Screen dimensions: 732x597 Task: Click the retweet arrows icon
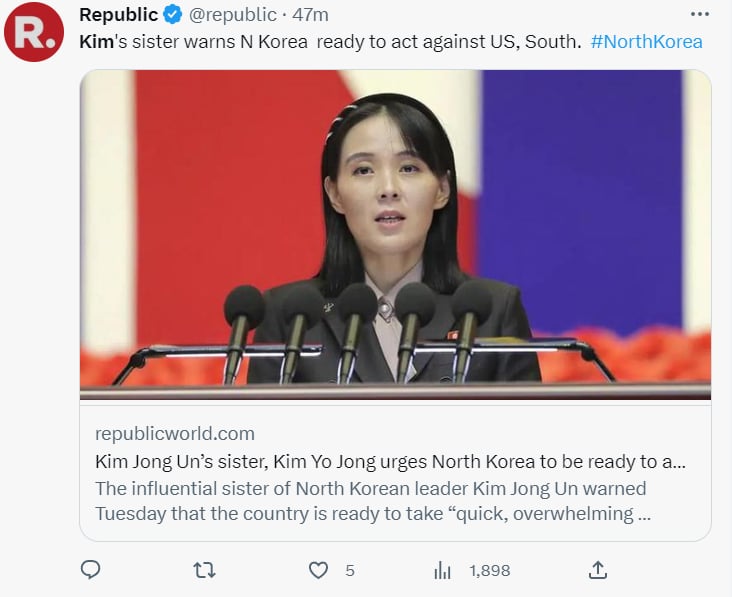(204, 570)
